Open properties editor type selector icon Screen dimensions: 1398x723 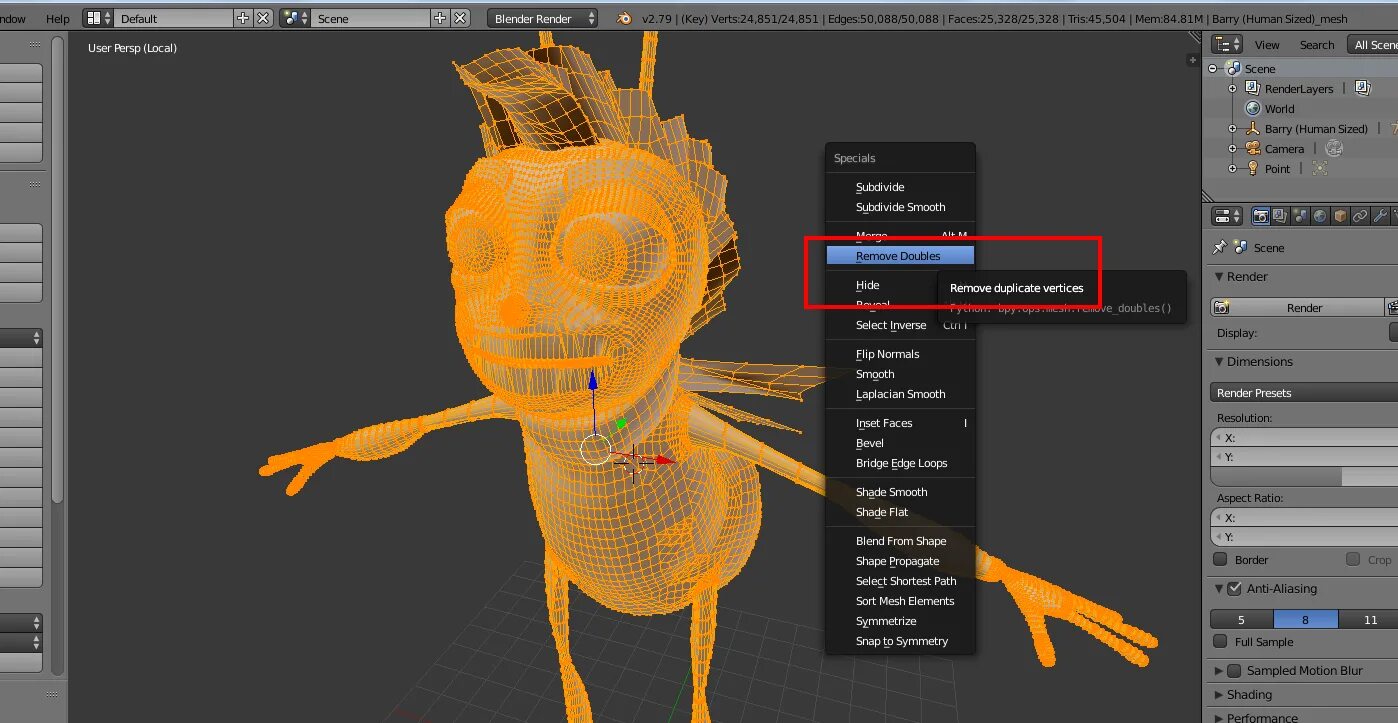1227,216
